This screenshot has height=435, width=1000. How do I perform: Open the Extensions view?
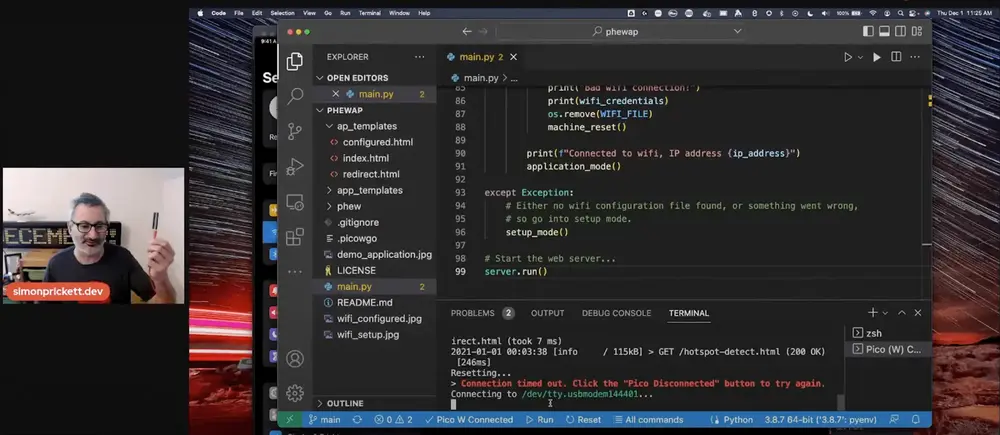pos(295,237)
